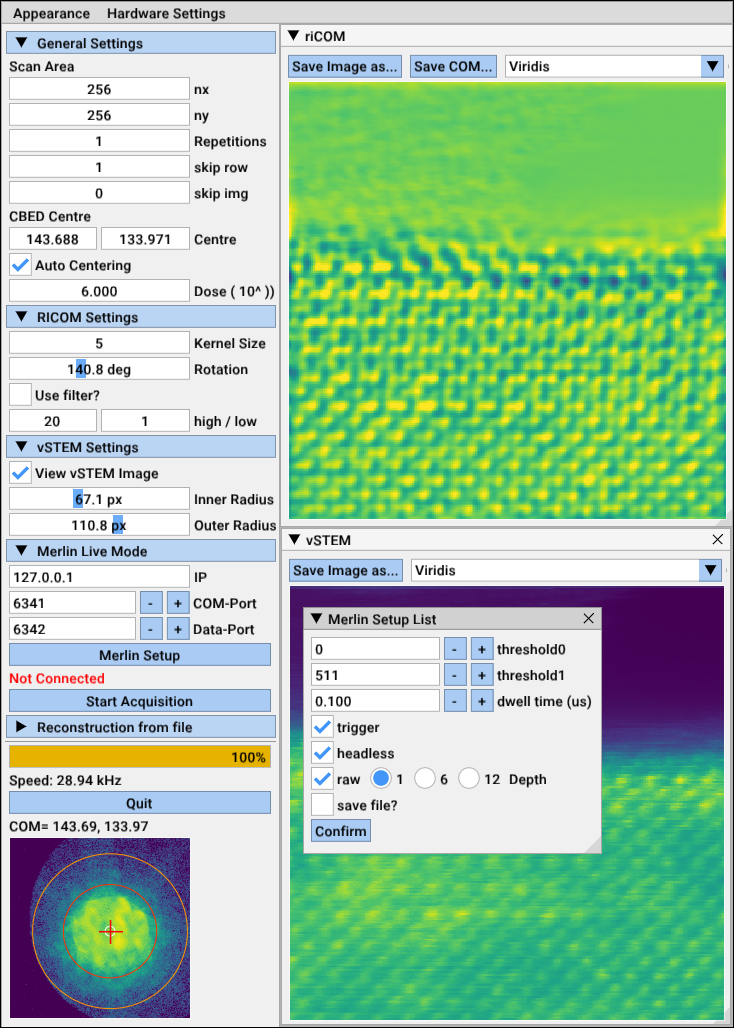Image resolution: width=734 pixels, height=1028 pixels.
Task: Collapse the vSTEM window triangle
Action: [x=293, y=540]
